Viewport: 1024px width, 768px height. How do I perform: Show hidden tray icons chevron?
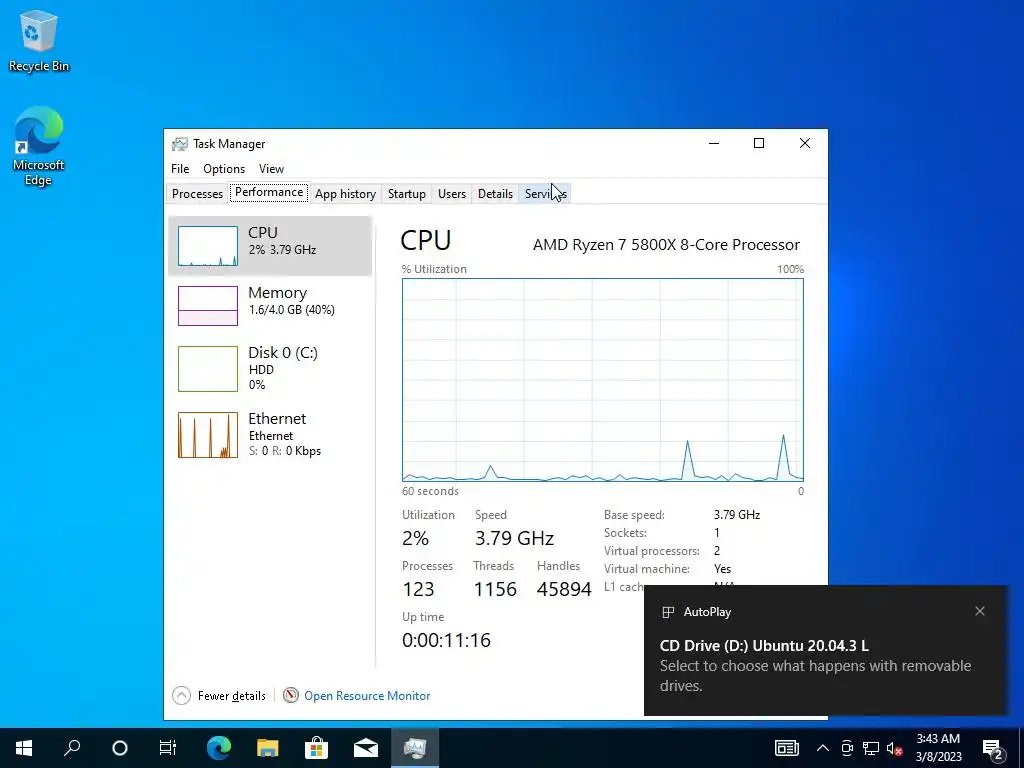pyautogui.click(x=823, y=748)
